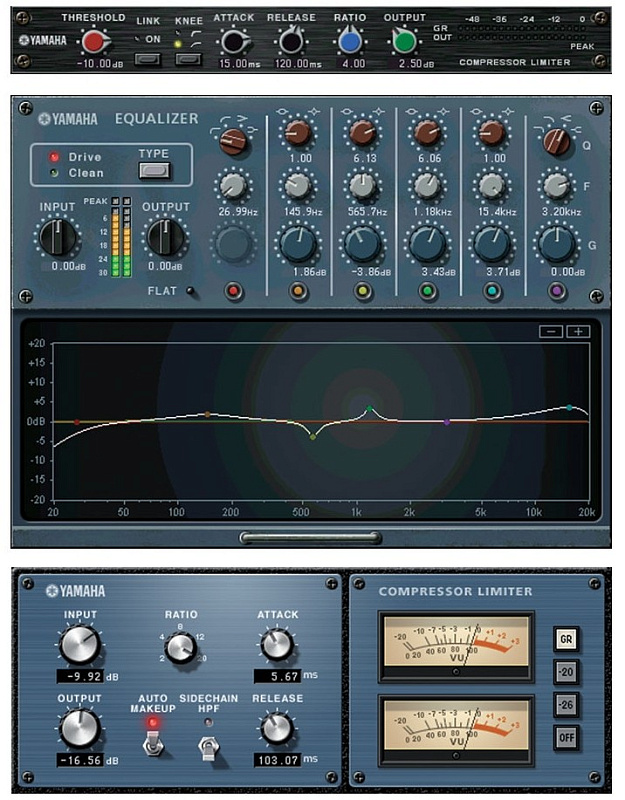The height and width of the screenshot is (800, 625).
Task: Click the upper VU meter display
Action: click(456, 646)
